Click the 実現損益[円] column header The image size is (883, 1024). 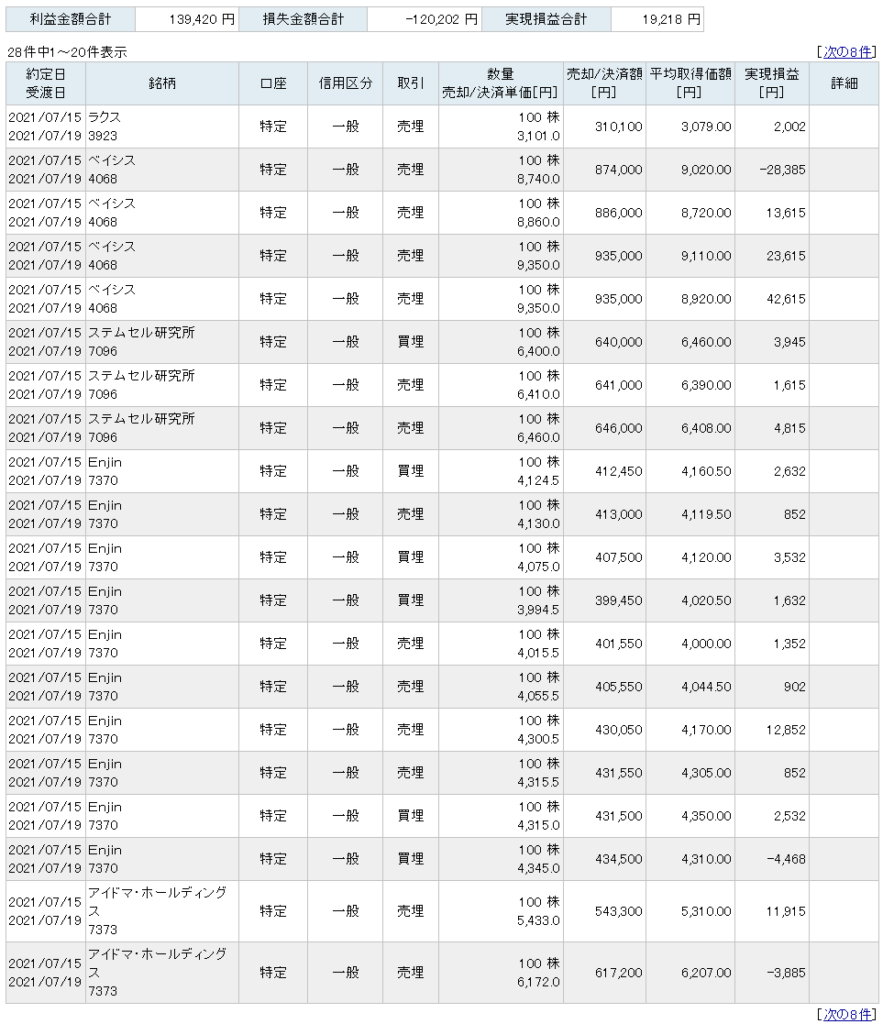click(x=772, y=84)
